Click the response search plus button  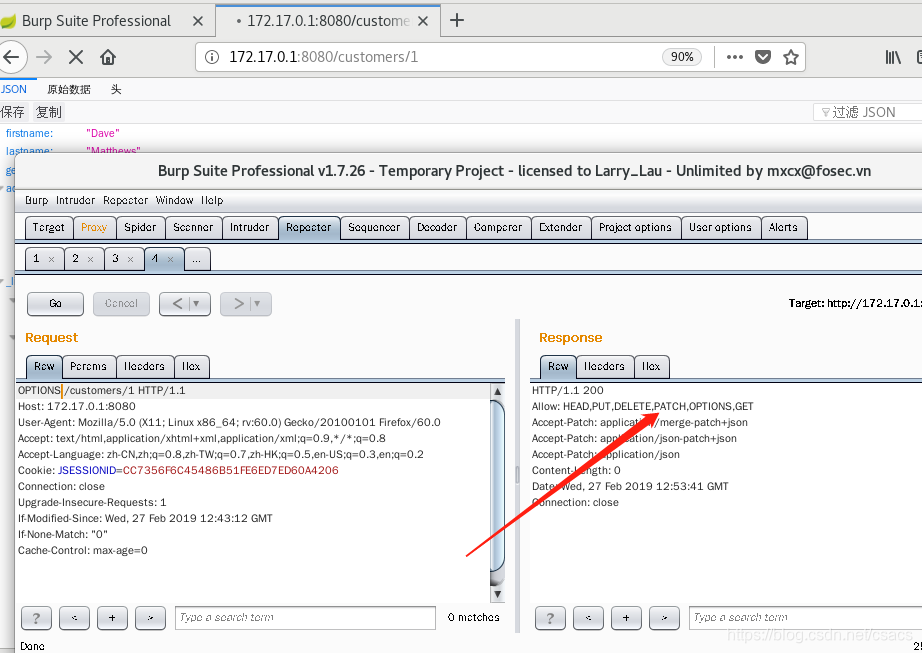coord(626,618)
